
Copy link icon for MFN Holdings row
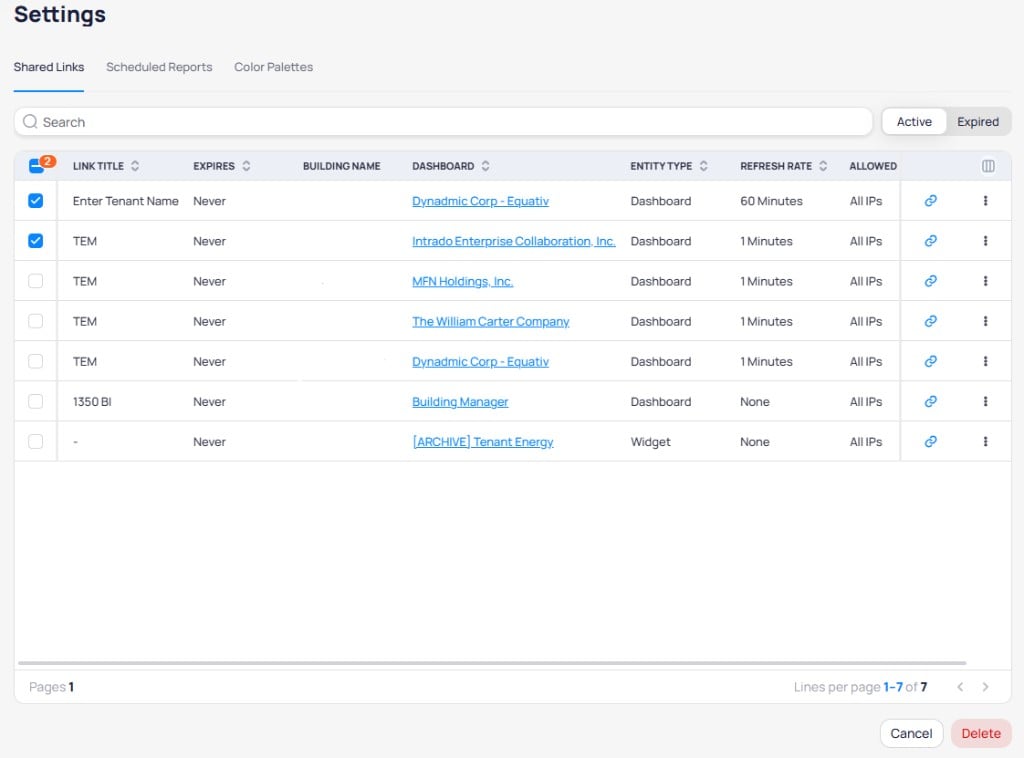[x=931, y=281]
